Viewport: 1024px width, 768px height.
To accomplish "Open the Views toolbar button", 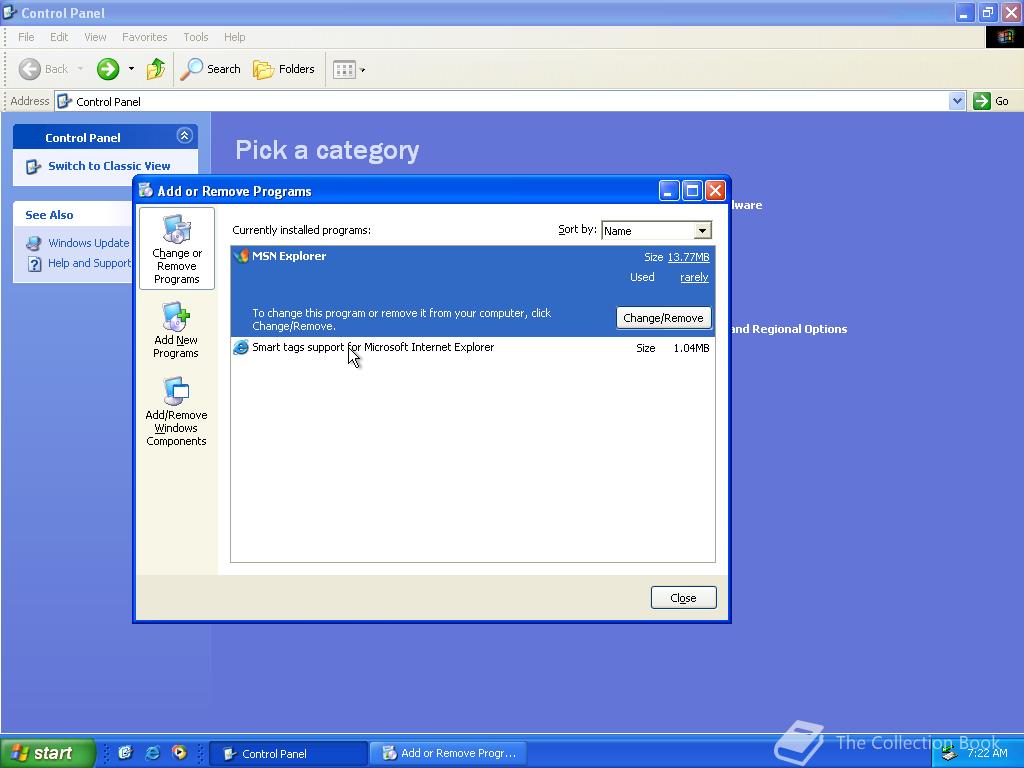I will click(344, 69).
